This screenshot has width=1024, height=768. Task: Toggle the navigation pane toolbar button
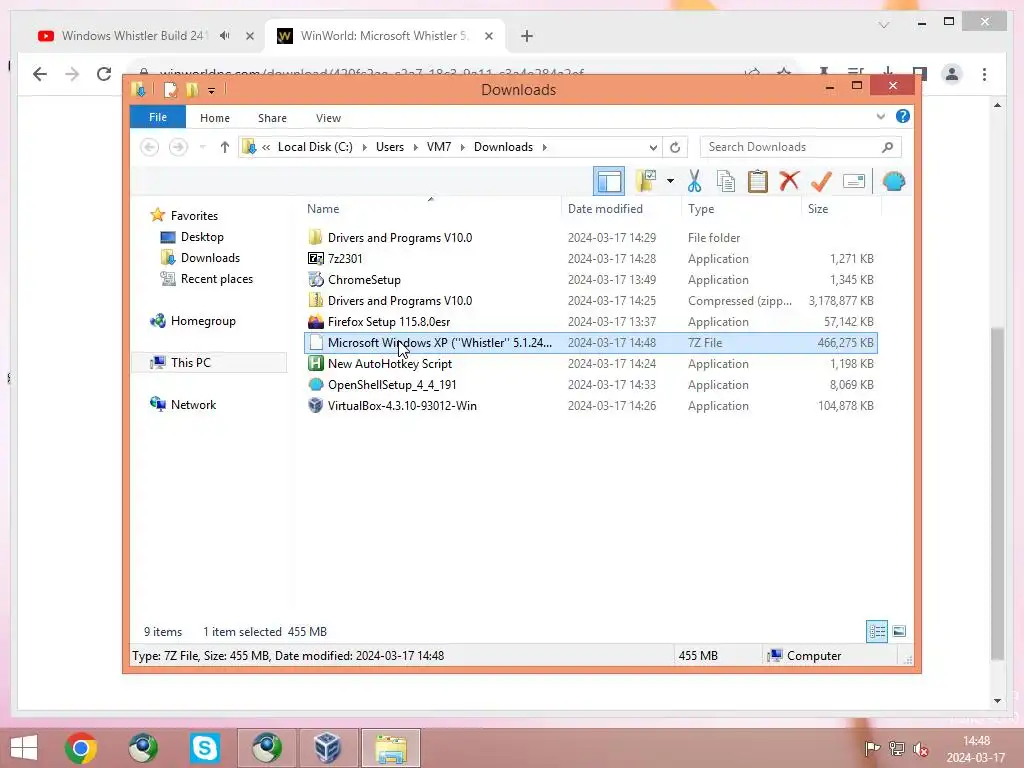click(x=609, y=181)
